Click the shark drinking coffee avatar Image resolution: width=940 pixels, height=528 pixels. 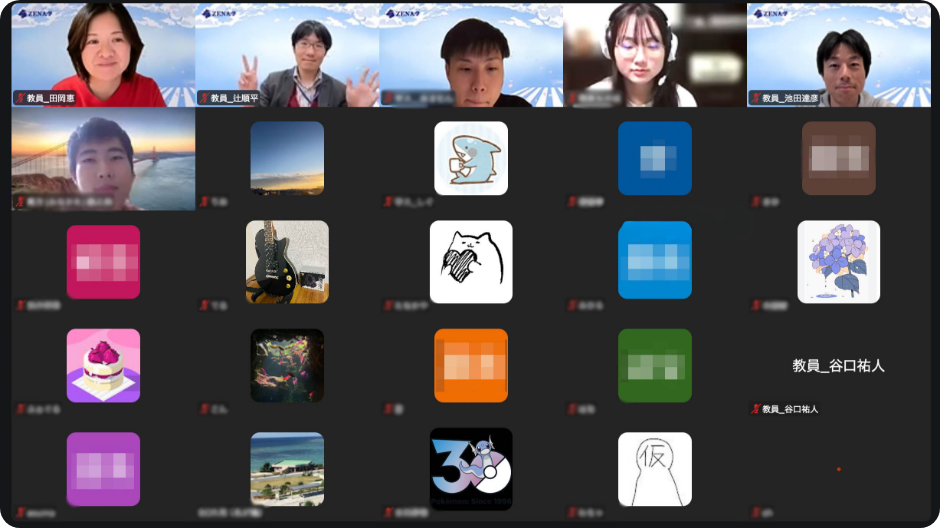point(471,158)
